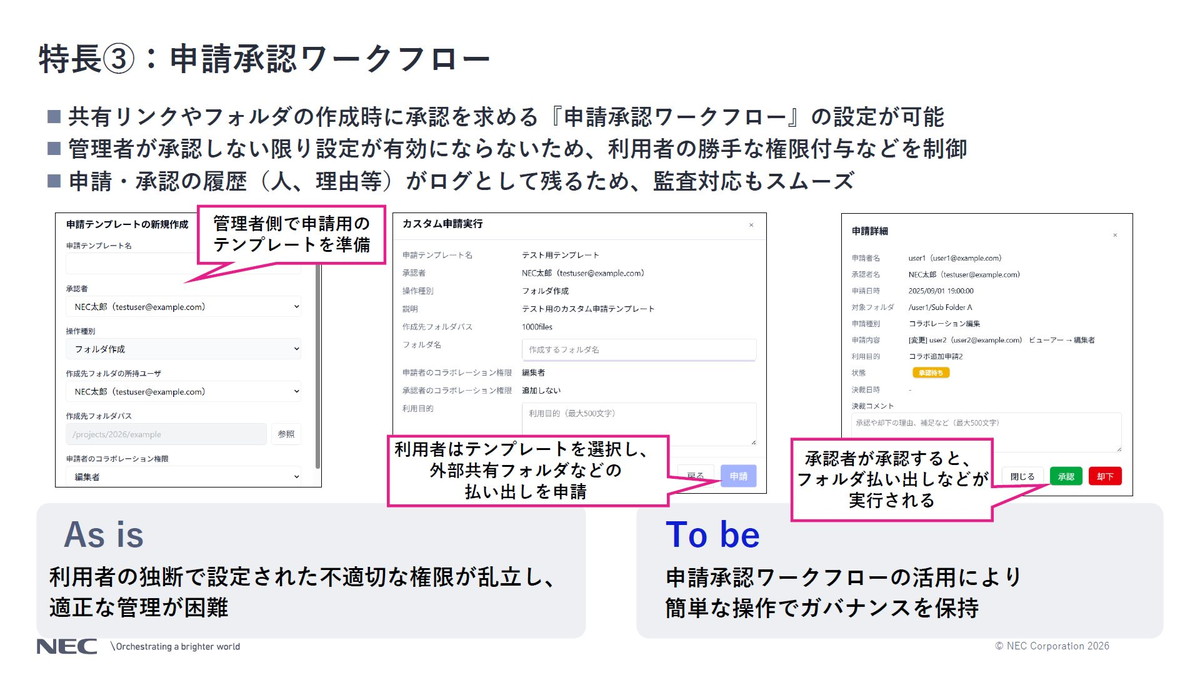
Task: Click 承認者 value in カスタム申請実行 dialog
Action: [x=583, y=273]
